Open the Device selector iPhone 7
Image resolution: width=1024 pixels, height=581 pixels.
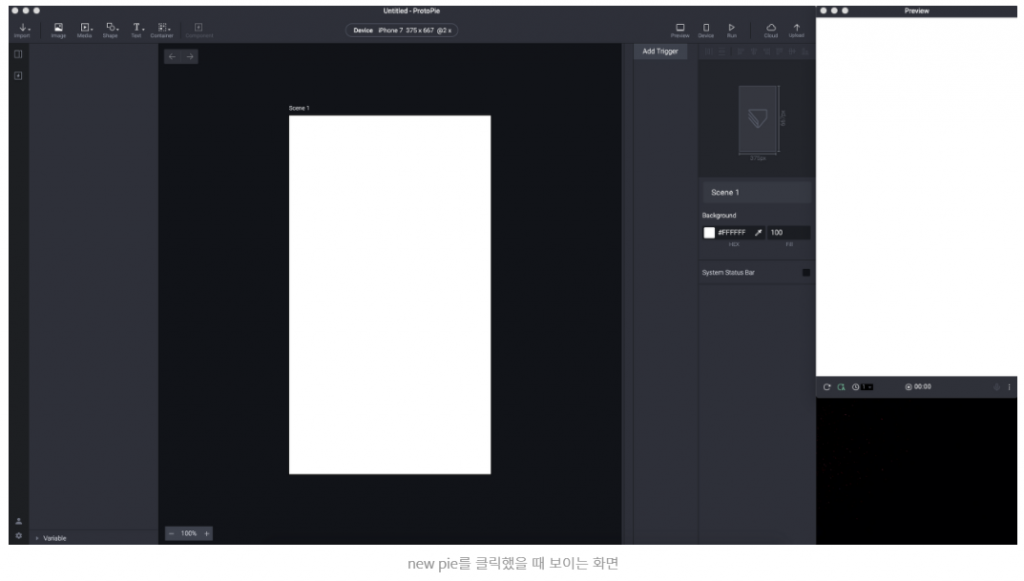[402, 30]
